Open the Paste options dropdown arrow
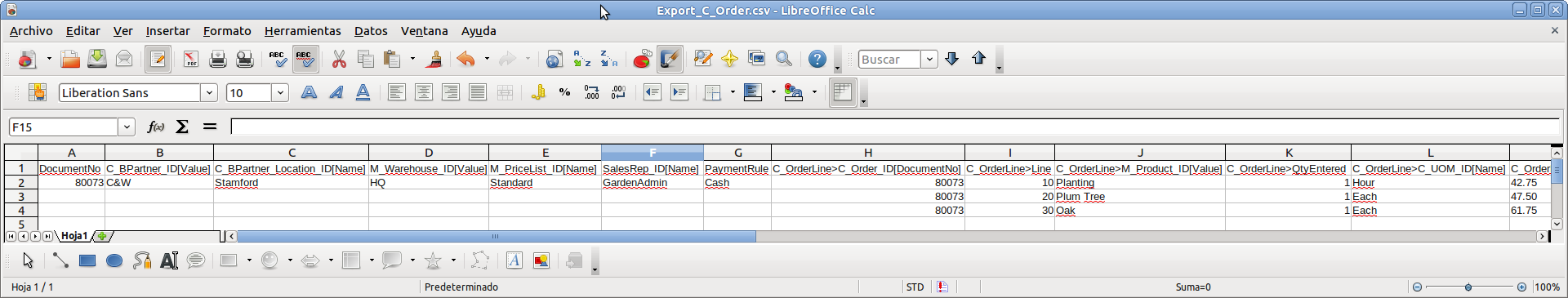Viewport: 1568px width, 298px height. click(x=412, y=59)
